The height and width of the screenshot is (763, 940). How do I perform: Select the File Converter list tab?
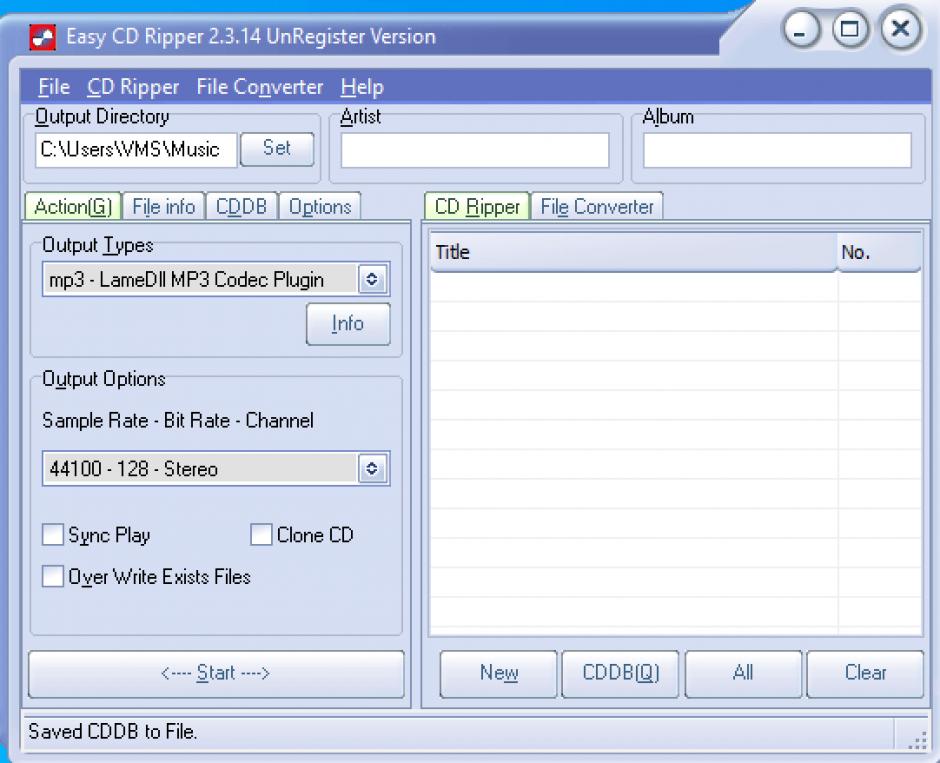(x=597, y=207)
